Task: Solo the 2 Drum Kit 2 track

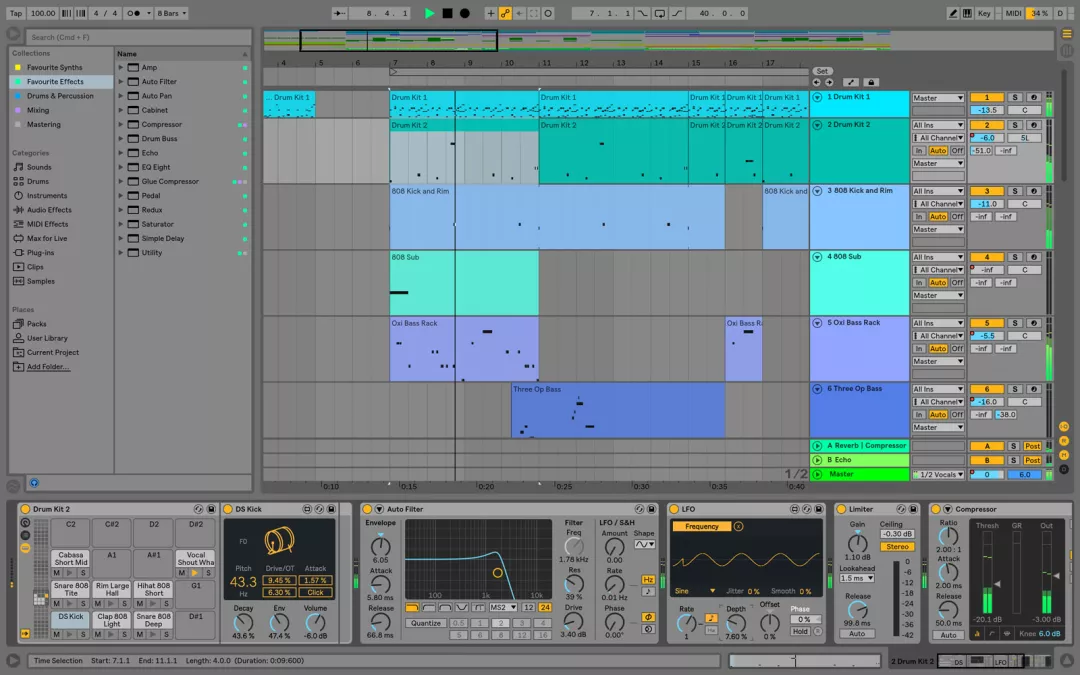Action: (1015, 125)
